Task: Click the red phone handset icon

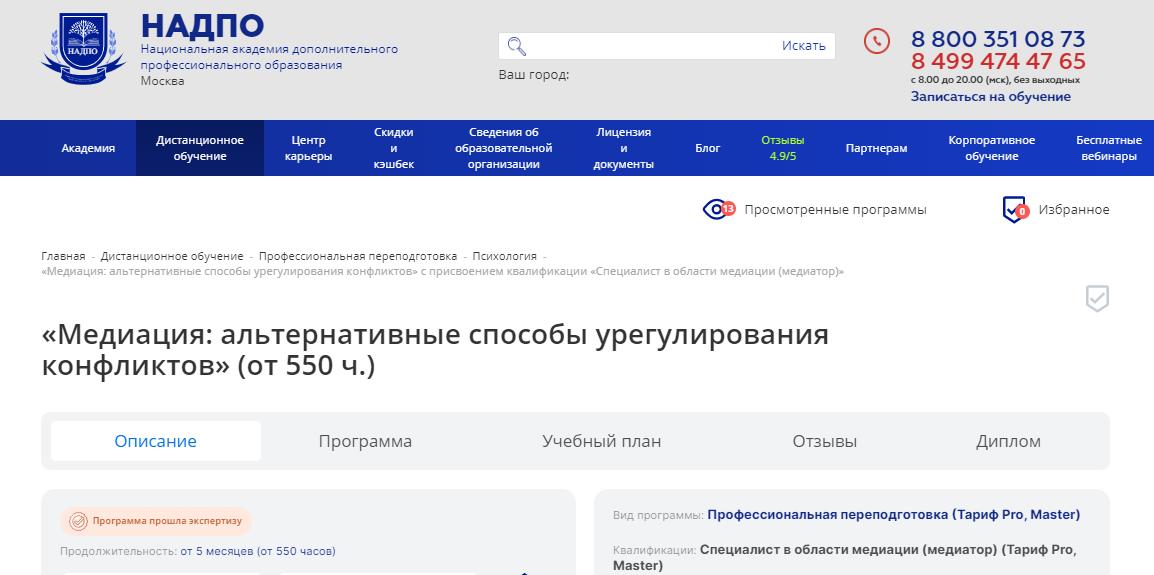Action: click(877, 41)
